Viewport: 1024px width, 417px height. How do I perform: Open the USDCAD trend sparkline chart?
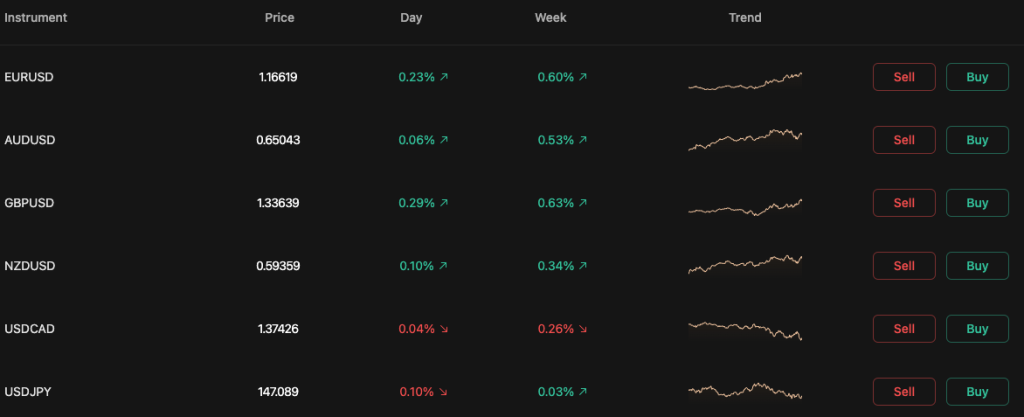745,330
